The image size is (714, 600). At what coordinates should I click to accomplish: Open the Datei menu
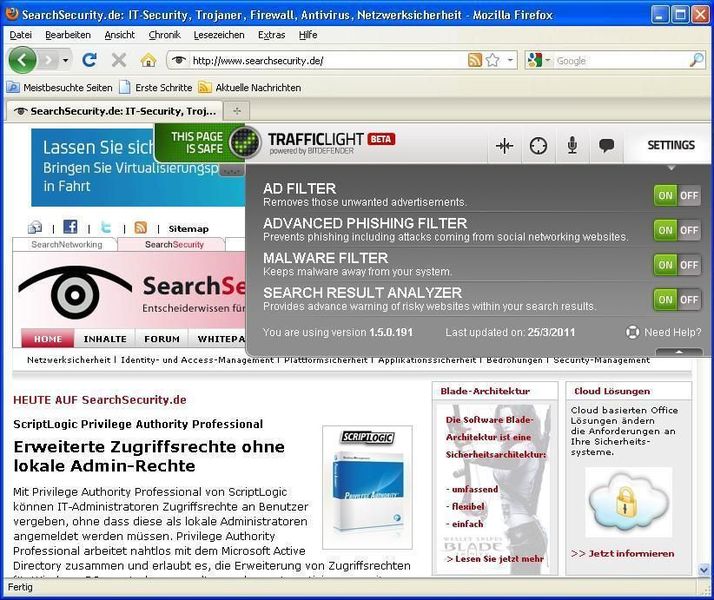click(x=20, y=35)
